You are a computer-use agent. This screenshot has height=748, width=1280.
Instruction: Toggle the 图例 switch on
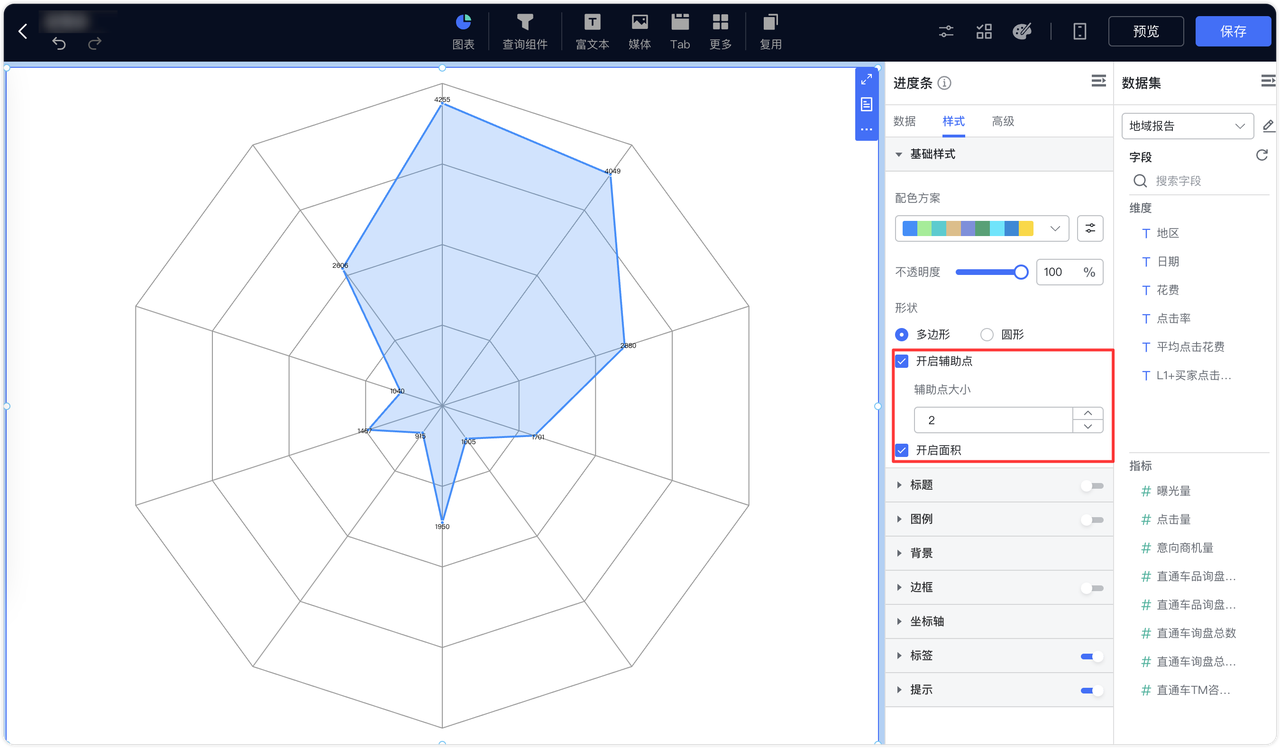(1092, 520)
